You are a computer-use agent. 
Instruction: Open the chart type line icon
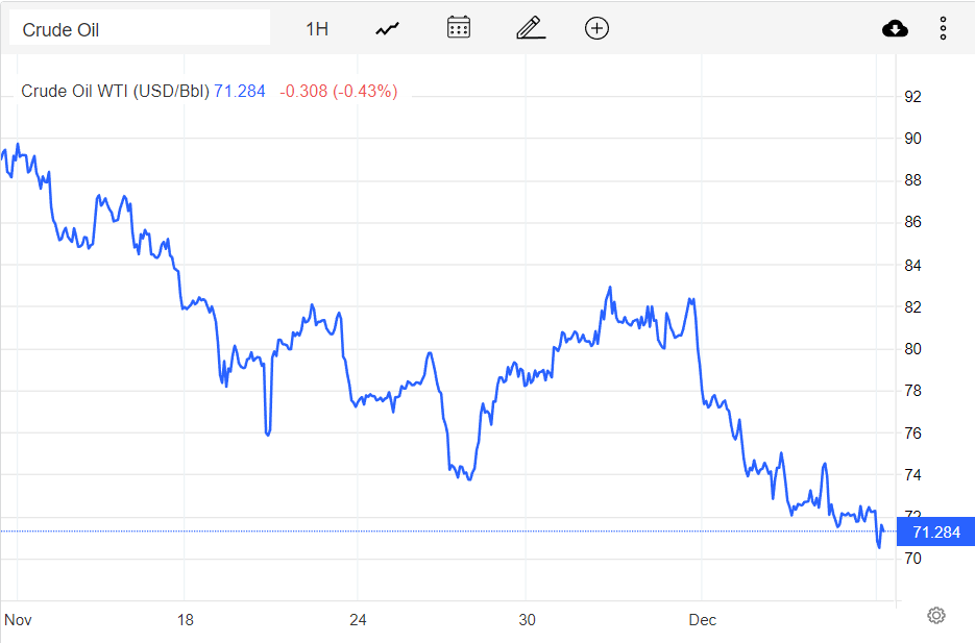(x=387, y=29)
